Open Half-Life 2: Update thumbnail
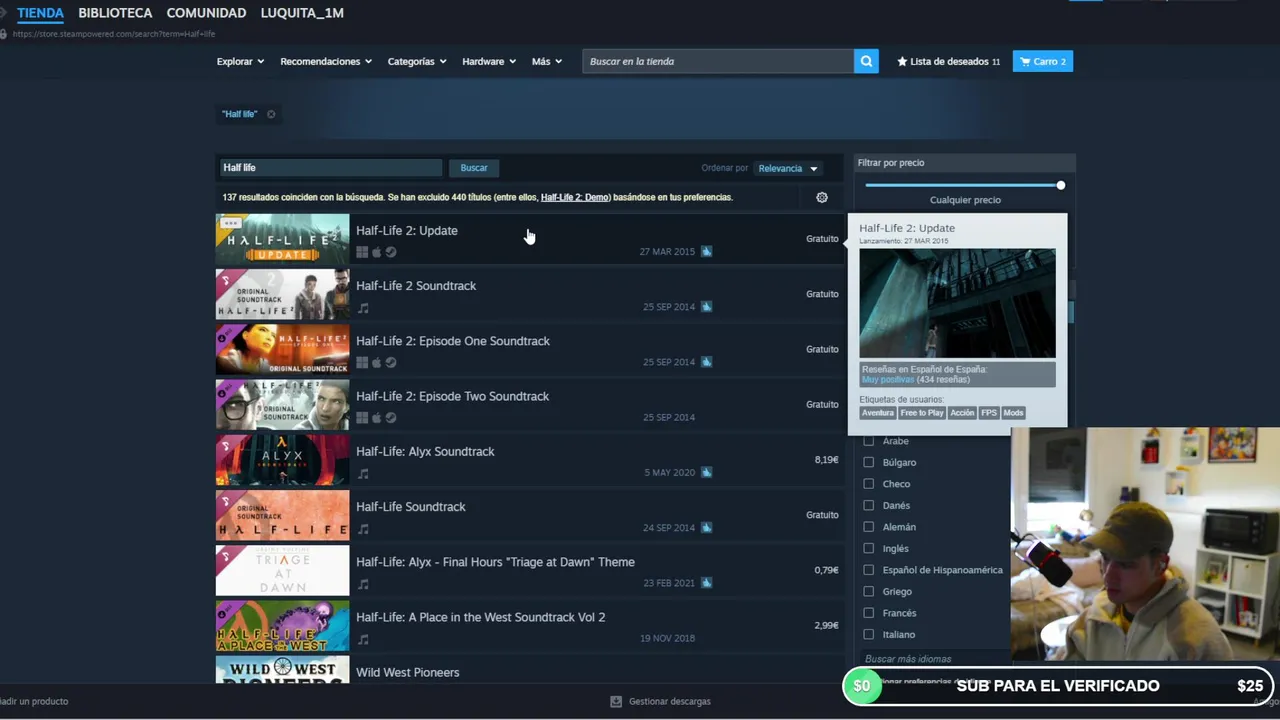 (283, 239)
